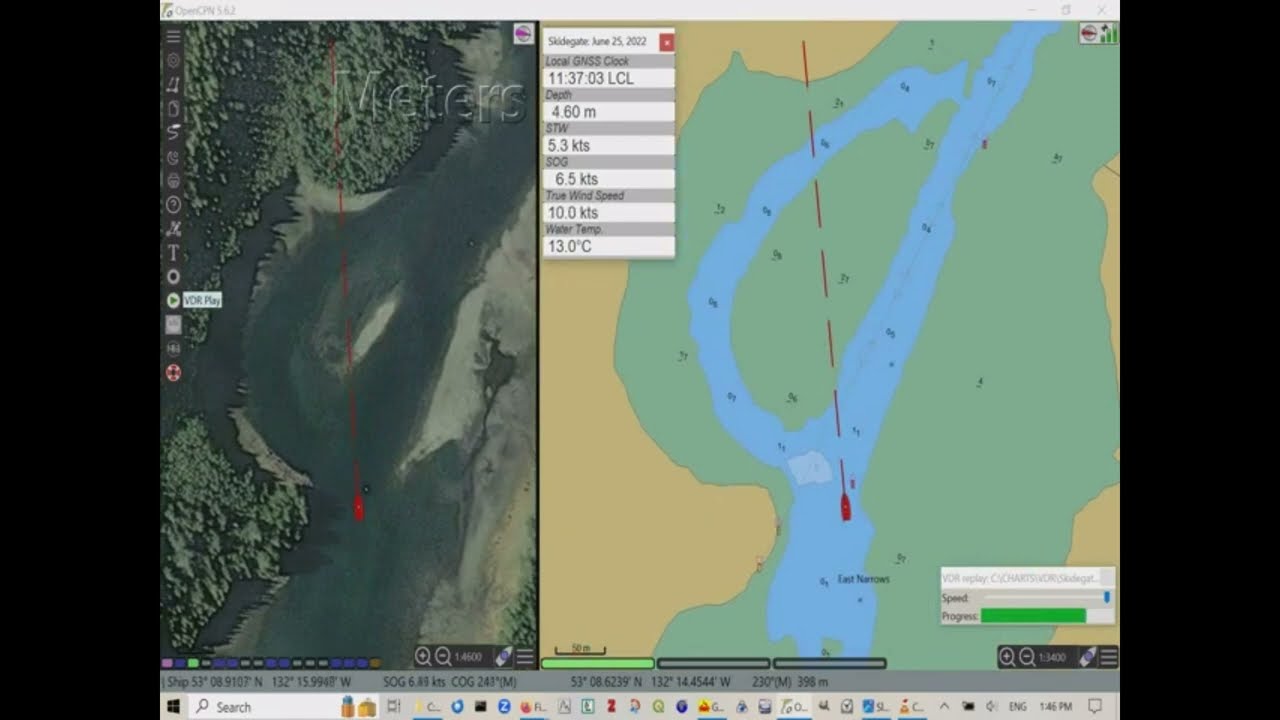Image resolution: width=1280 pixels, height=720 pixels.
Task: Click the 1:3400 scale readout
Action: [1052, 657]
